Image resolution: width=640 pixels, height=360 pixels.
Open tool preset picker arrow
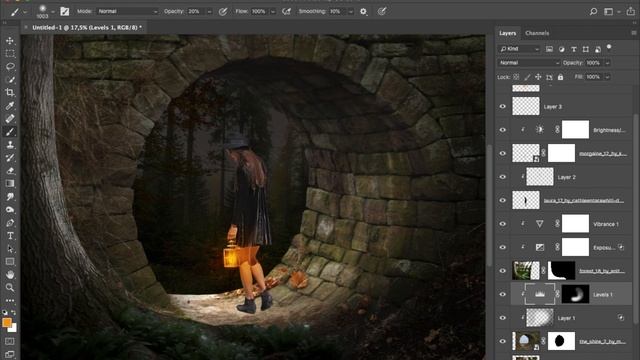pos(25,12)
